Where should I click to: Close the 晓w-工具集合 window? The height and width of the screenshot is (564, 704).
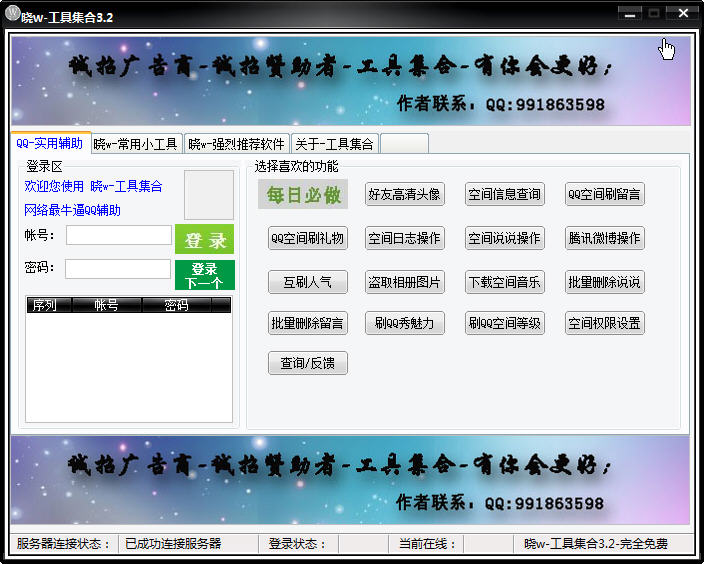(683, 13)
